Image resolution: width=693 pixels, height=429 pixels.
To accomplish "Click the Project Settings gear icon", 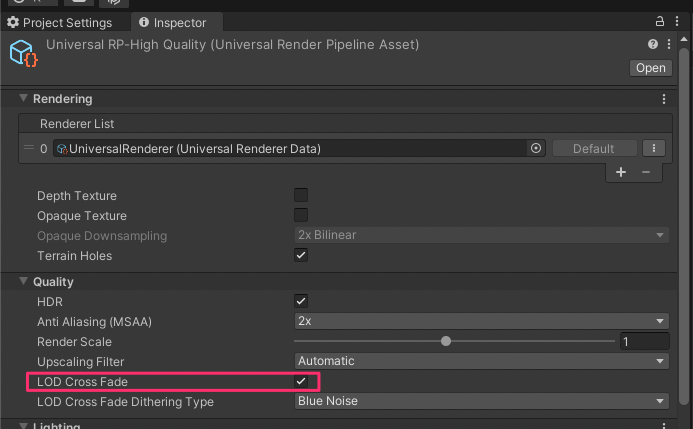I will [x=13, y=22].
